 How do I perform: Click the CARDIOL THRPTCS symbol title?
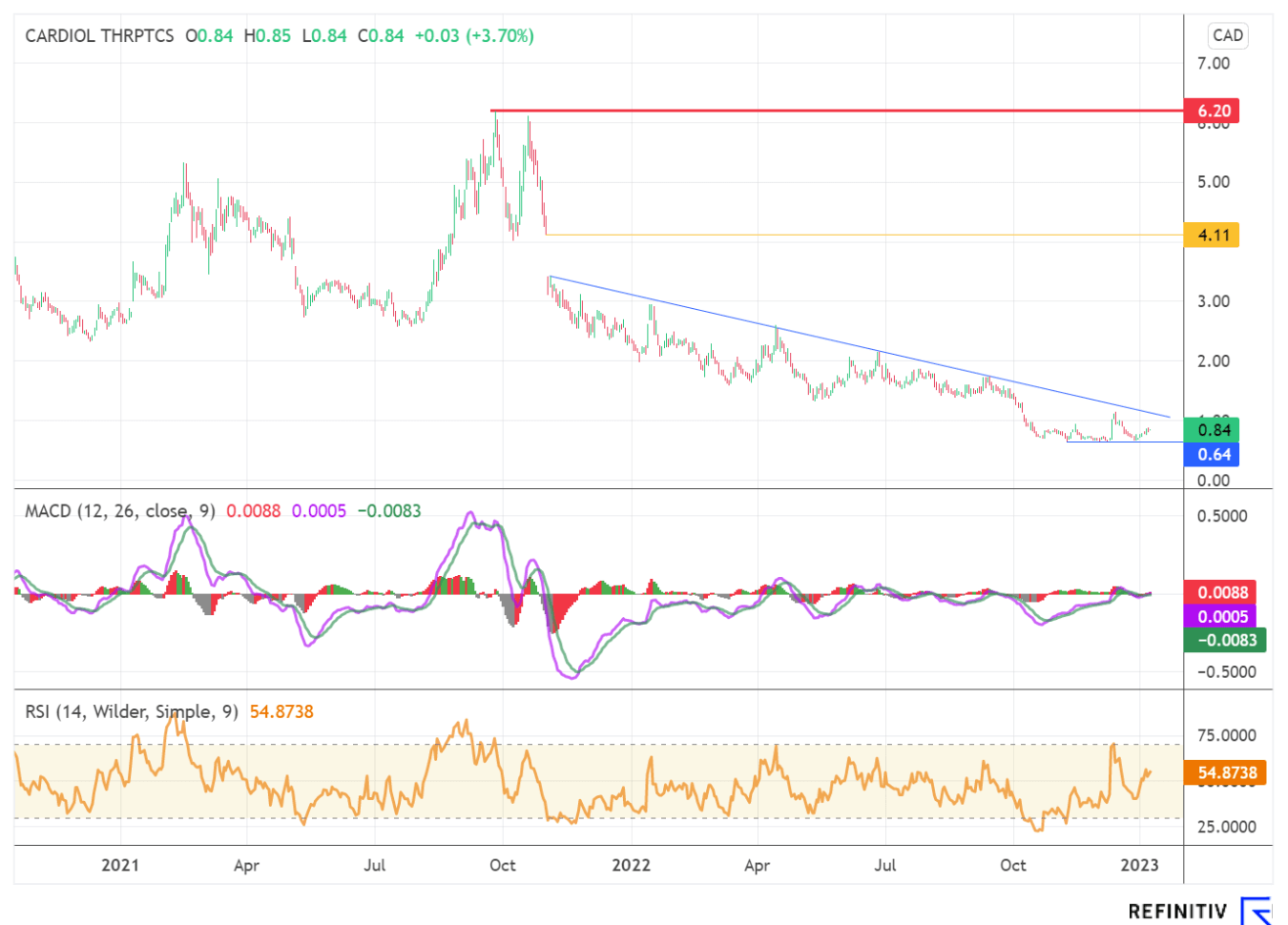click(x=99, y=36)
